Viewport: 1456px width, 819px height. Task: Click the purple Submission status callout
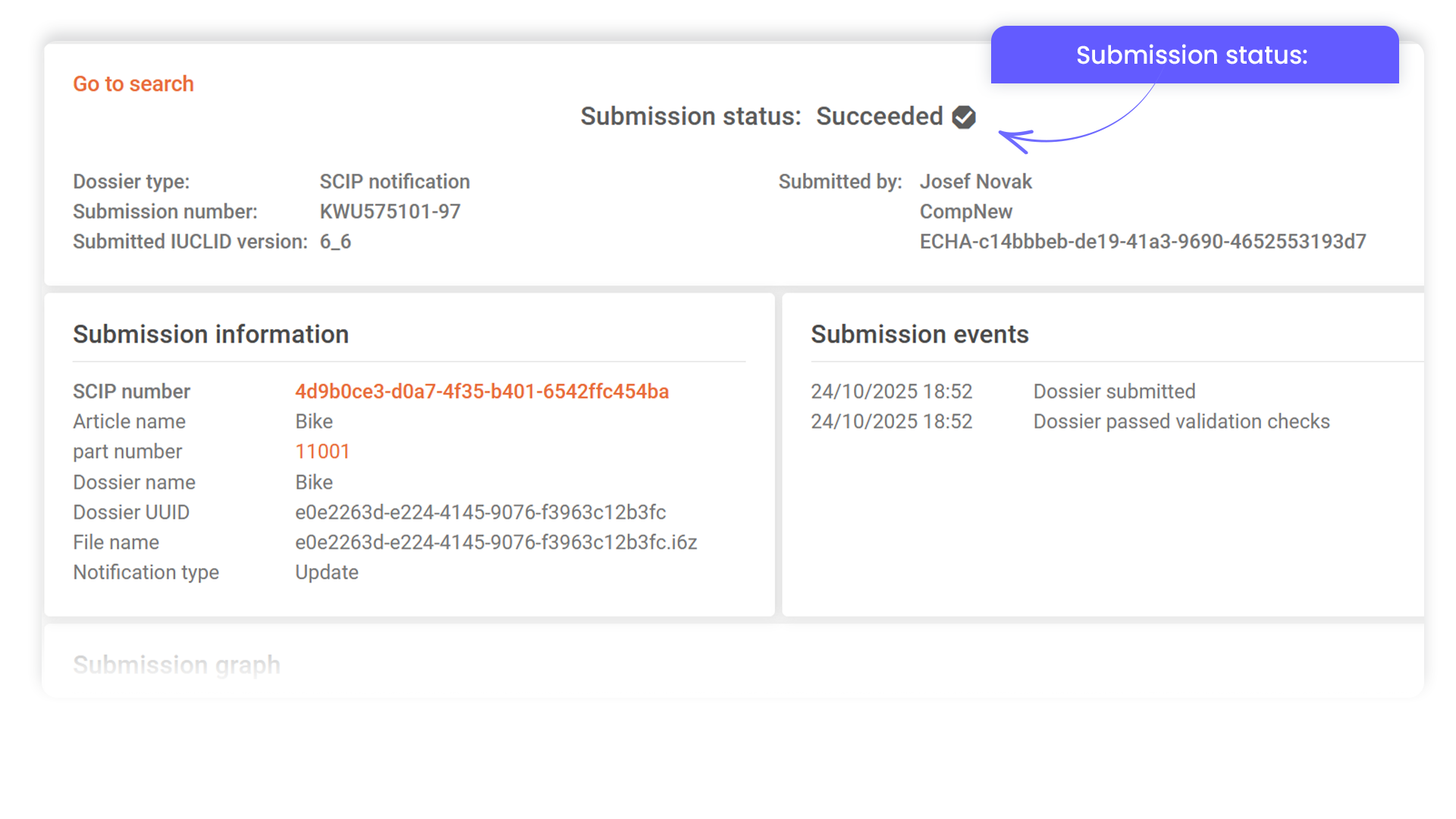1194,55
